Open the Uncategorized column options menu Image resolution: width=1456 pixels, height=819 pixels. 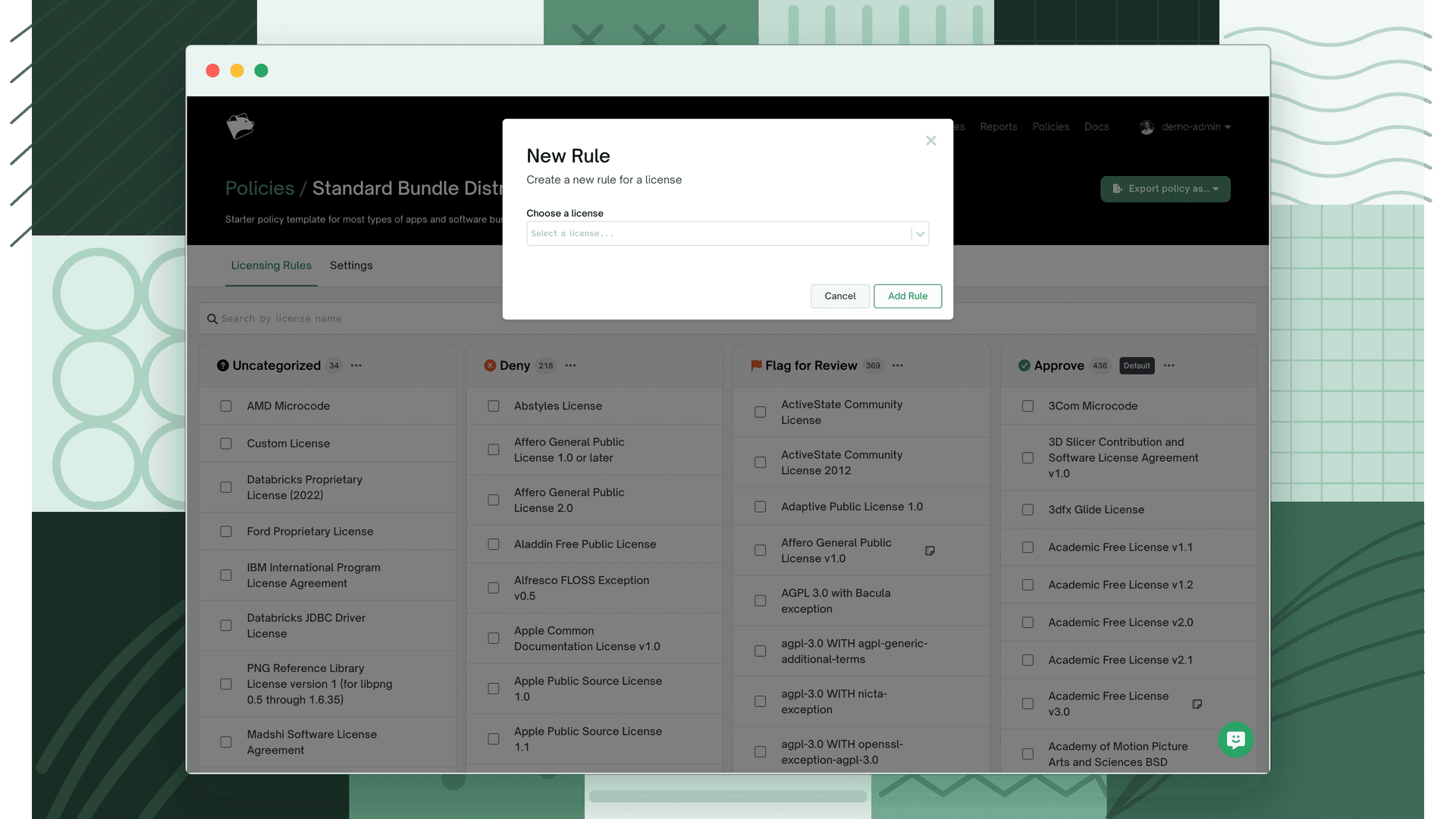click(356, 366)
